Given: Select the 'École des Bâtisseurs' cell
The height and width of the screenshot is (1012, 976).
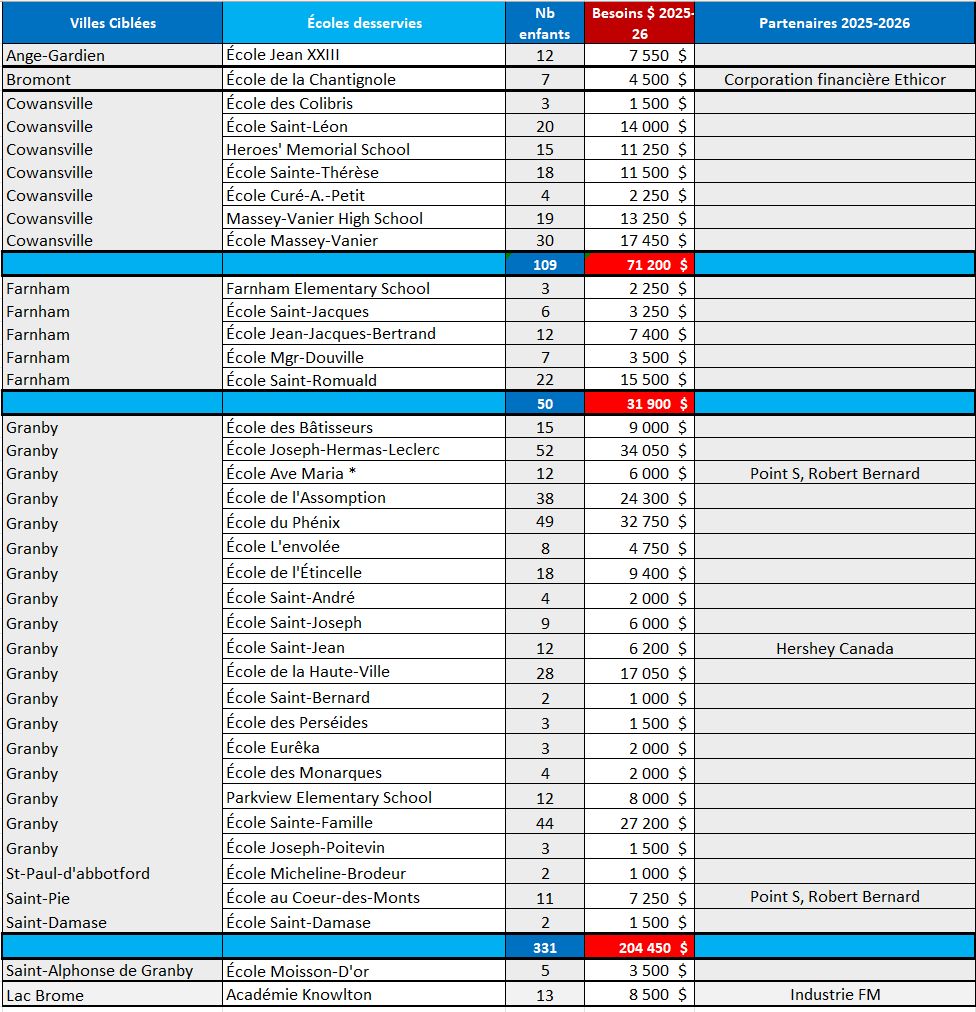Looking at the screenshot, I should tap(364, 427).
